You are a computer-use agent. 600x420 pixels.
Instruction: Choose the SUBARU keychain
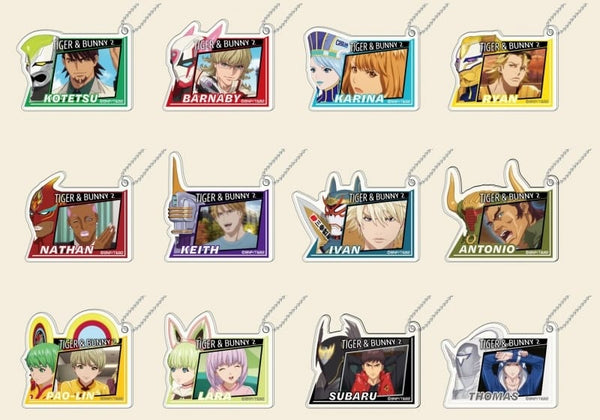click(364, 361)
